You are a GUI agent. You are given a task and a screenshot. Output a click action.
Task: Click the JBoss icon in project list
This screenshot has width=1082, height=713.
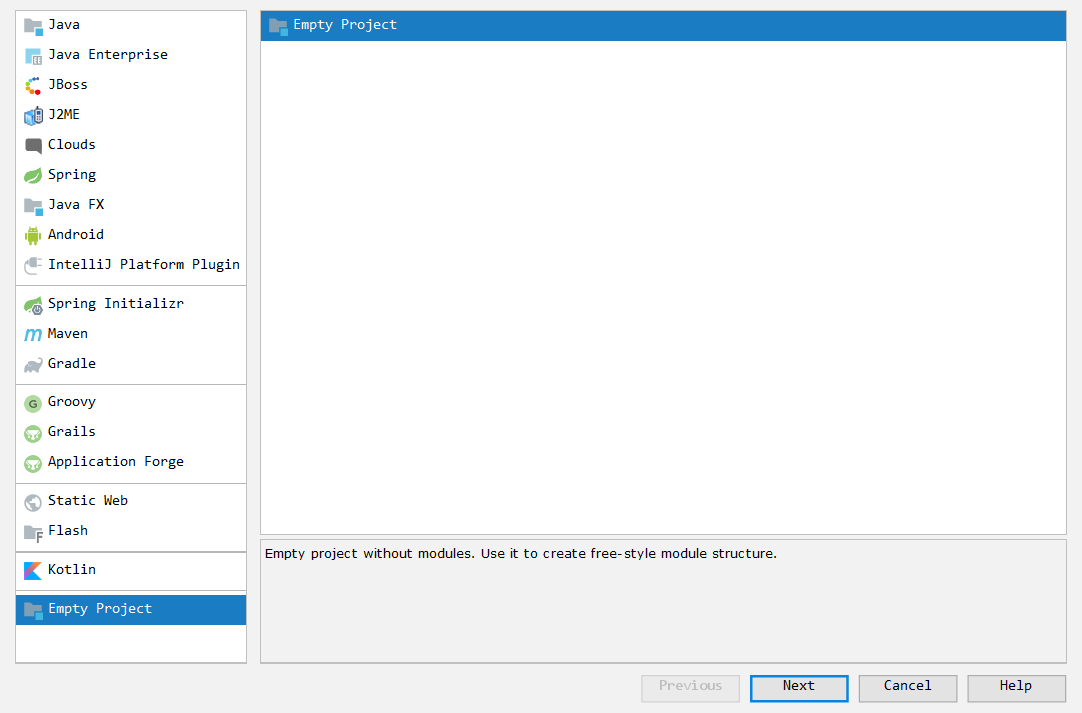(x=33, y=85)
